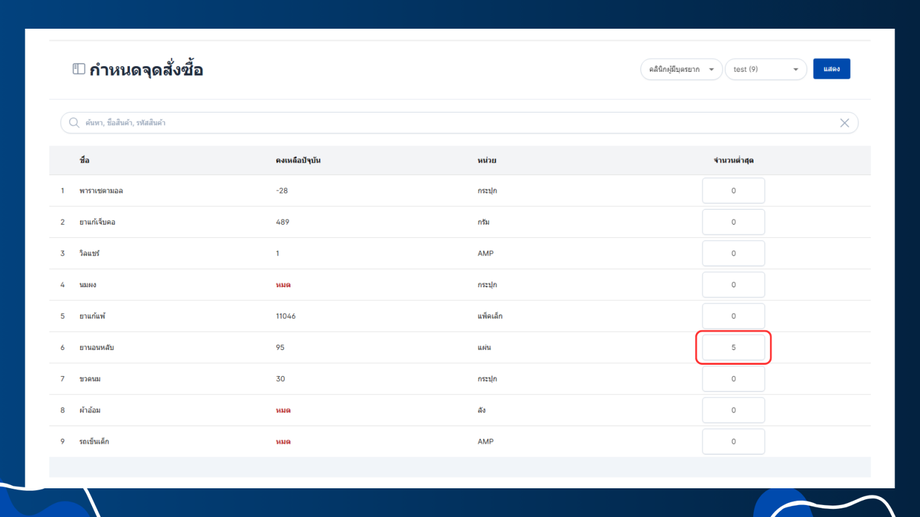
Task: Click the blue แสดง button
Action: (x=831, y=69)
